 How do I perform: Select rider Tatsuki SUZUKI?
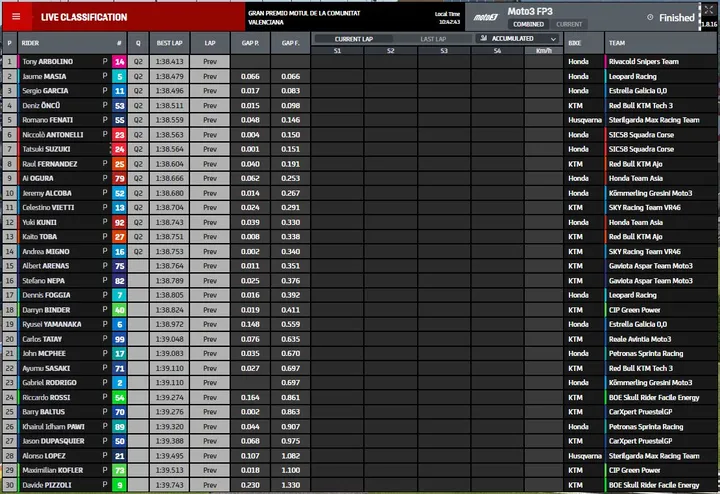click(x=46, y=149)
